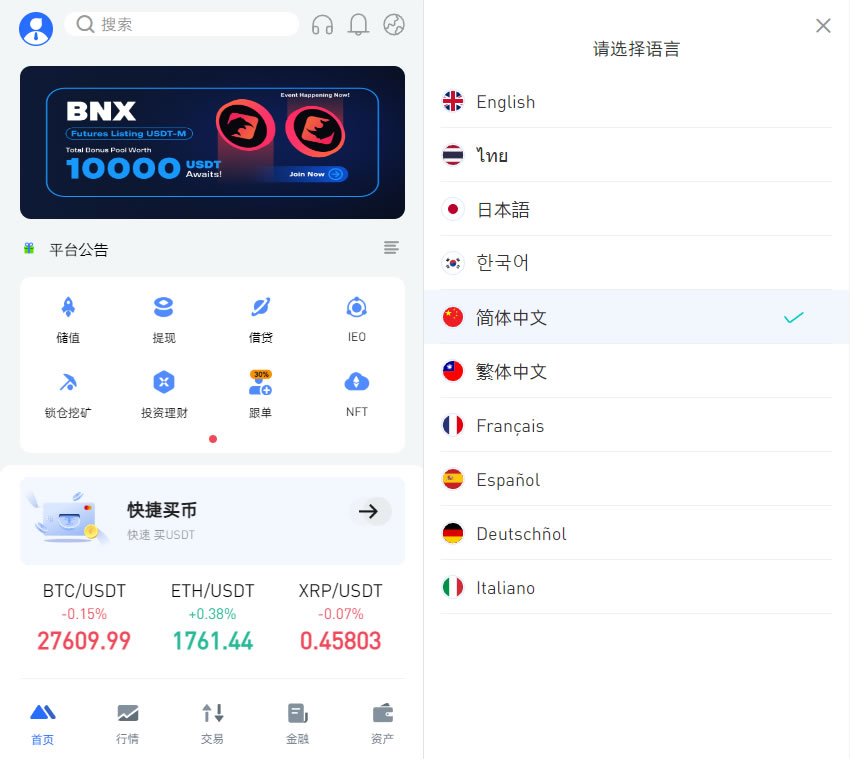
Task: Select Español language option
Action: click(636, 480)
